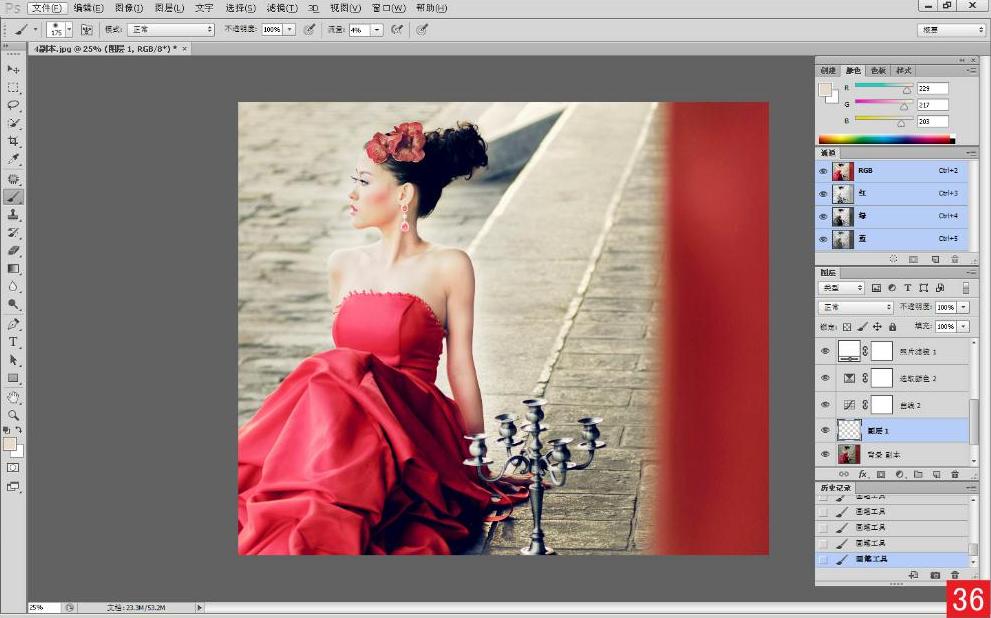
Task: Create a new adjustment layer
Action: click(899, 474)
